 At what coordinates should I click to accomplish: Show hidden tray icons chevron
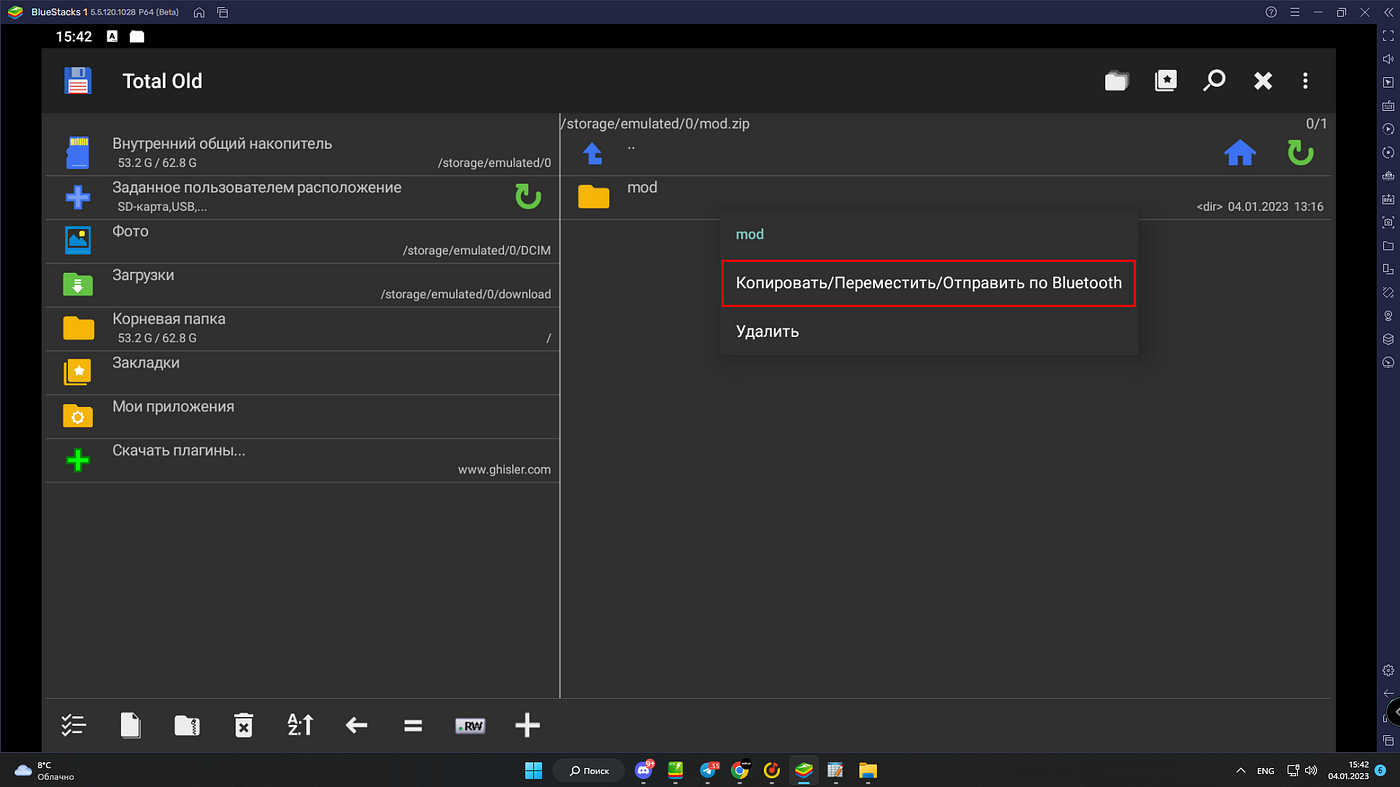pyautogui.click(x=1241, y=771)
